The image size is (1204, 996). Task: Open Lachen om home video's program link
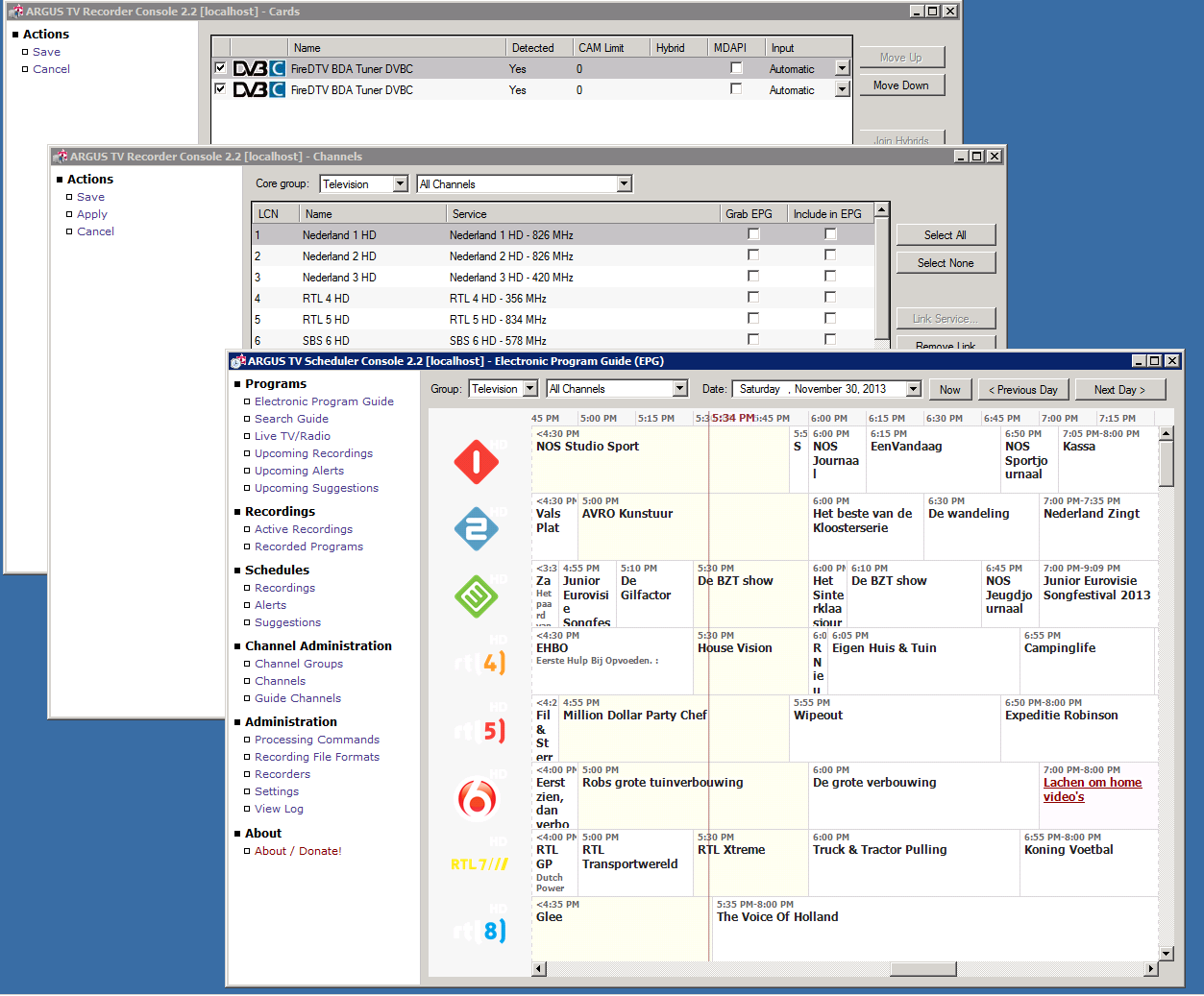coord(1093,790)
